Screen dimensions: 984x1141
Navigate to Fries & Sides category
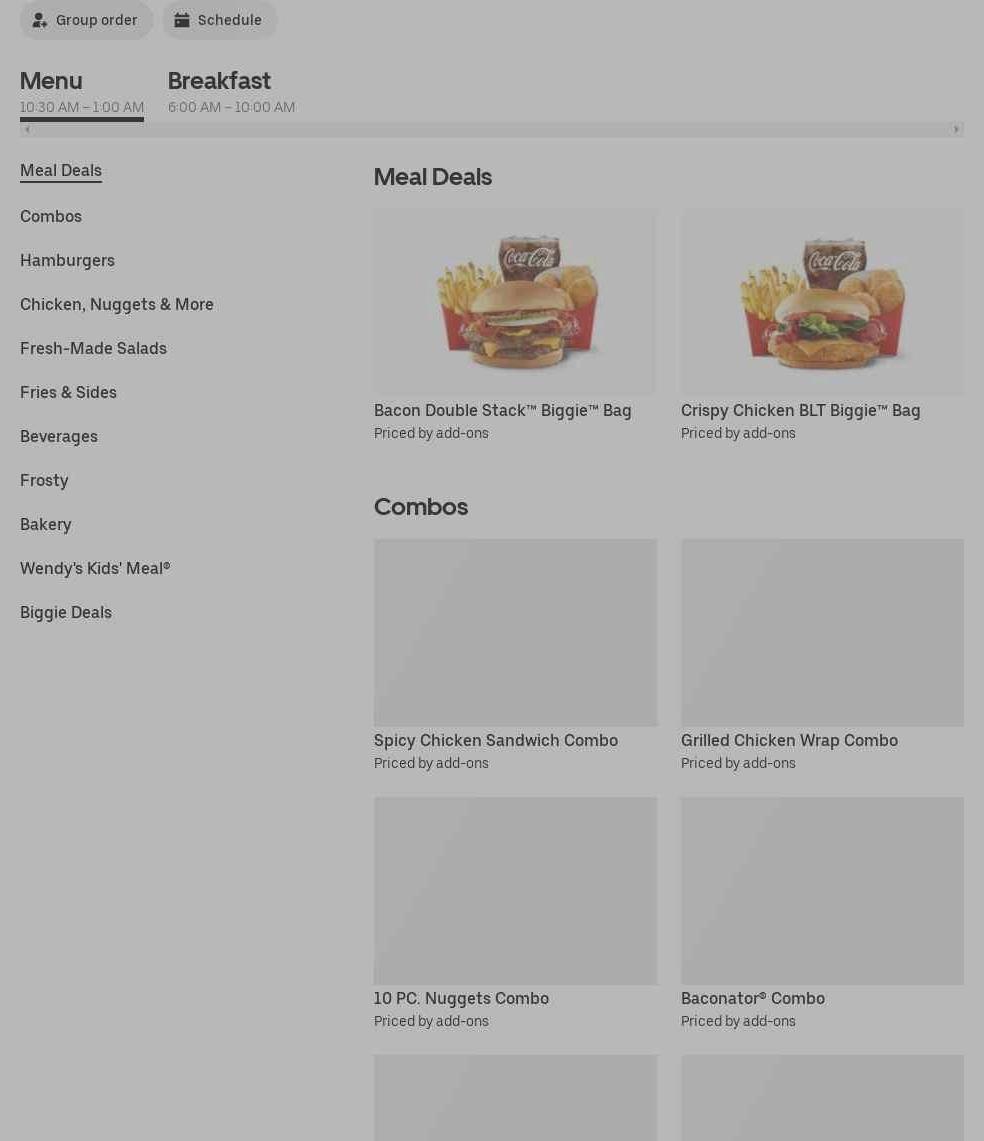tap(68, 392)
